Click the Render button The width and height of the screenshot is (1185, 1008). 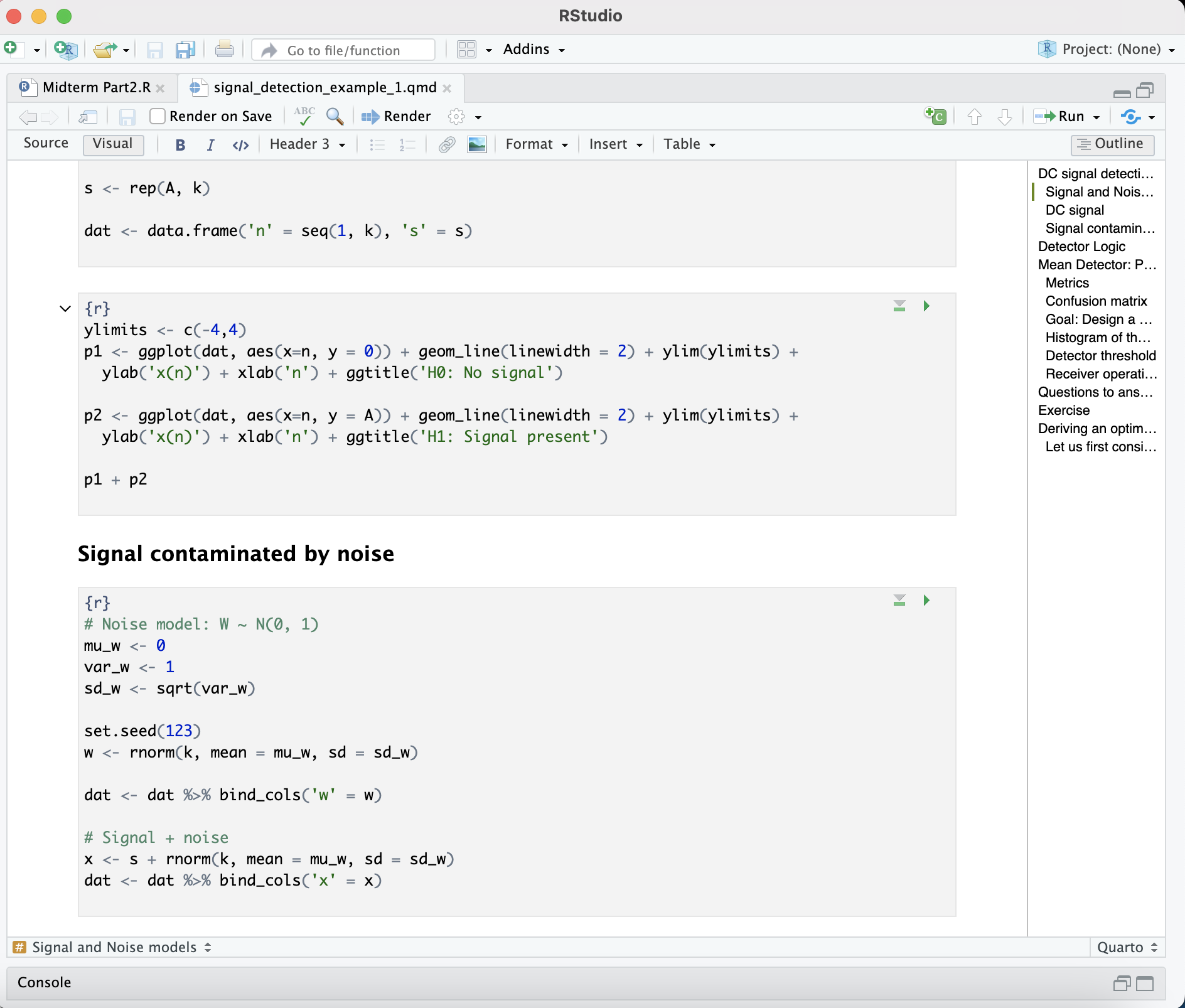(x=397, y=117)
